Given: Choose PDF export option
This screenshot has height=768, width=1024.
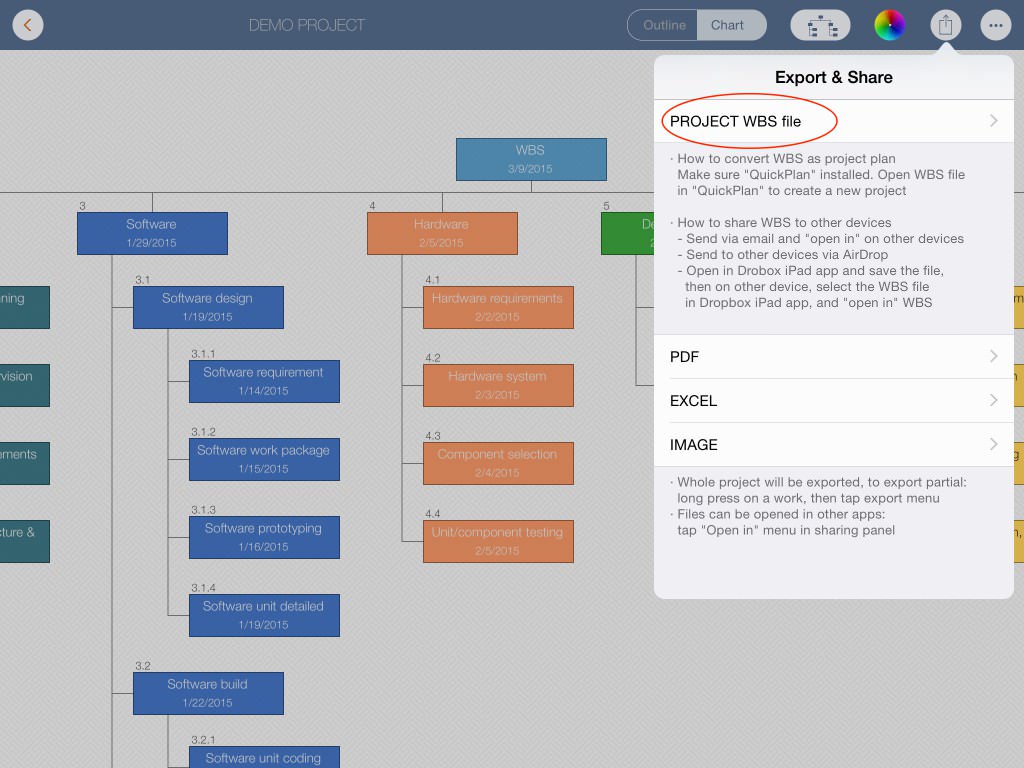Looking at the screenshot, I should tap(685, 357).
